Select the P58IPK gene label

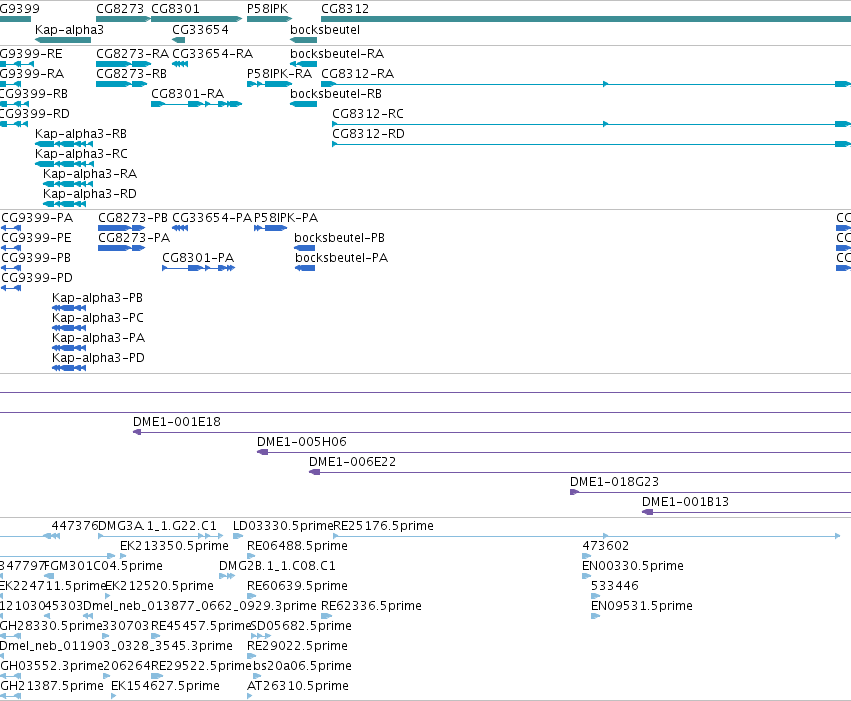coord(268,9)
